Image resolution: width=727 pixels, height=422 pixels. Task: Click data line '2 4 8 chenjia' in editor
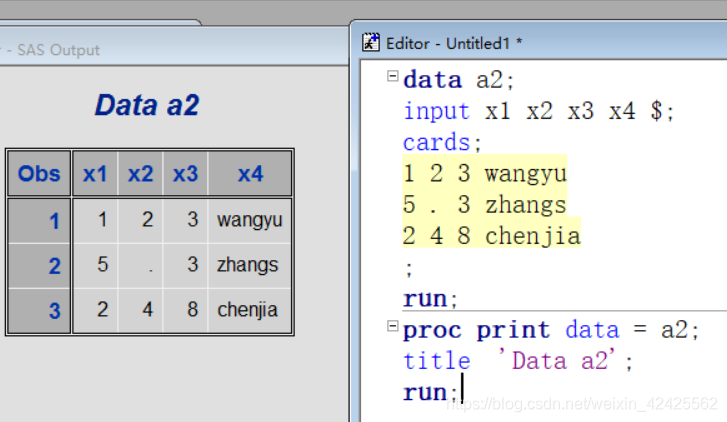pyautogui.click(x=491, y=236)
